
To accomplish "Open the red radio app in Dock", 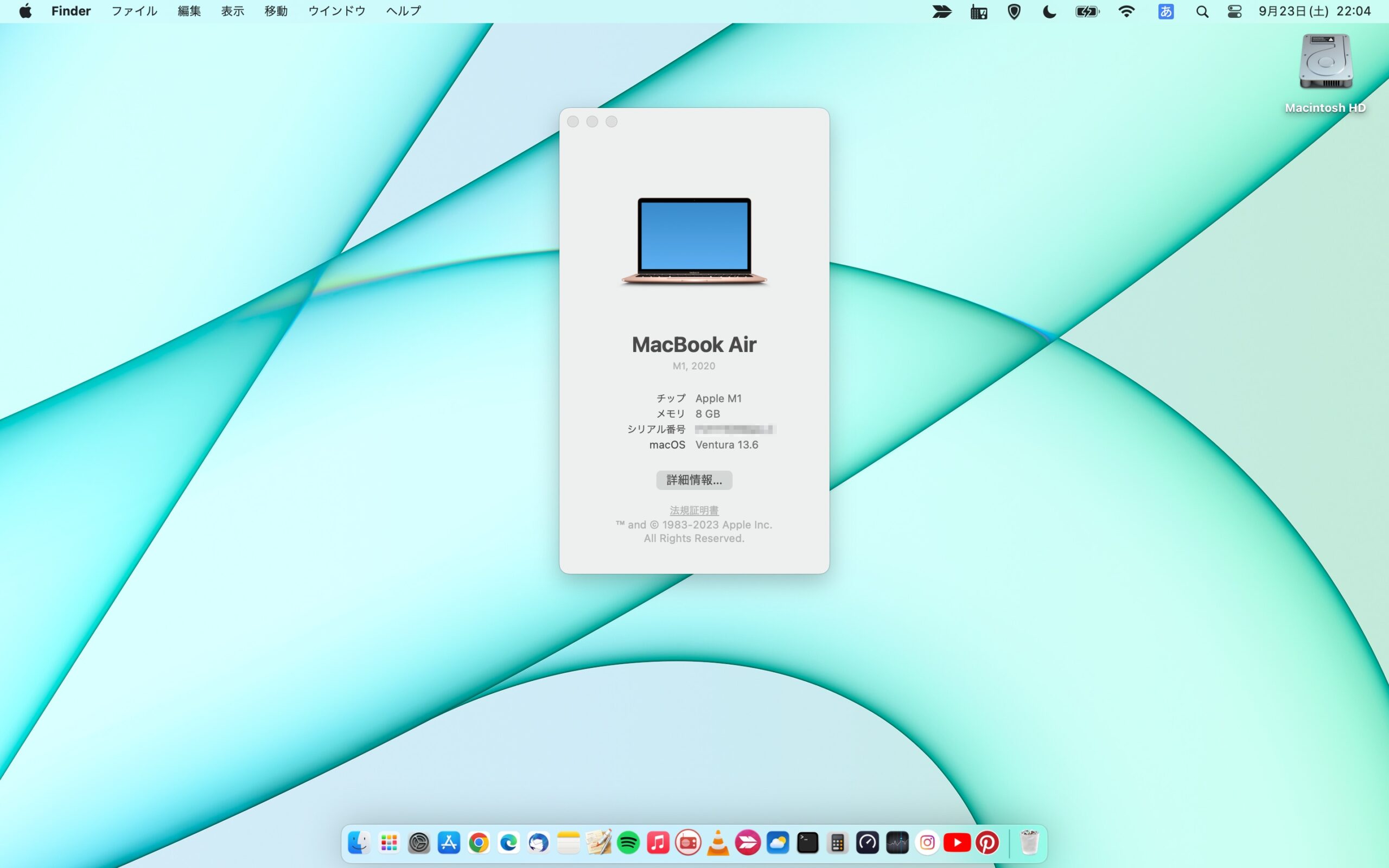I will click(x=688, y=843).
